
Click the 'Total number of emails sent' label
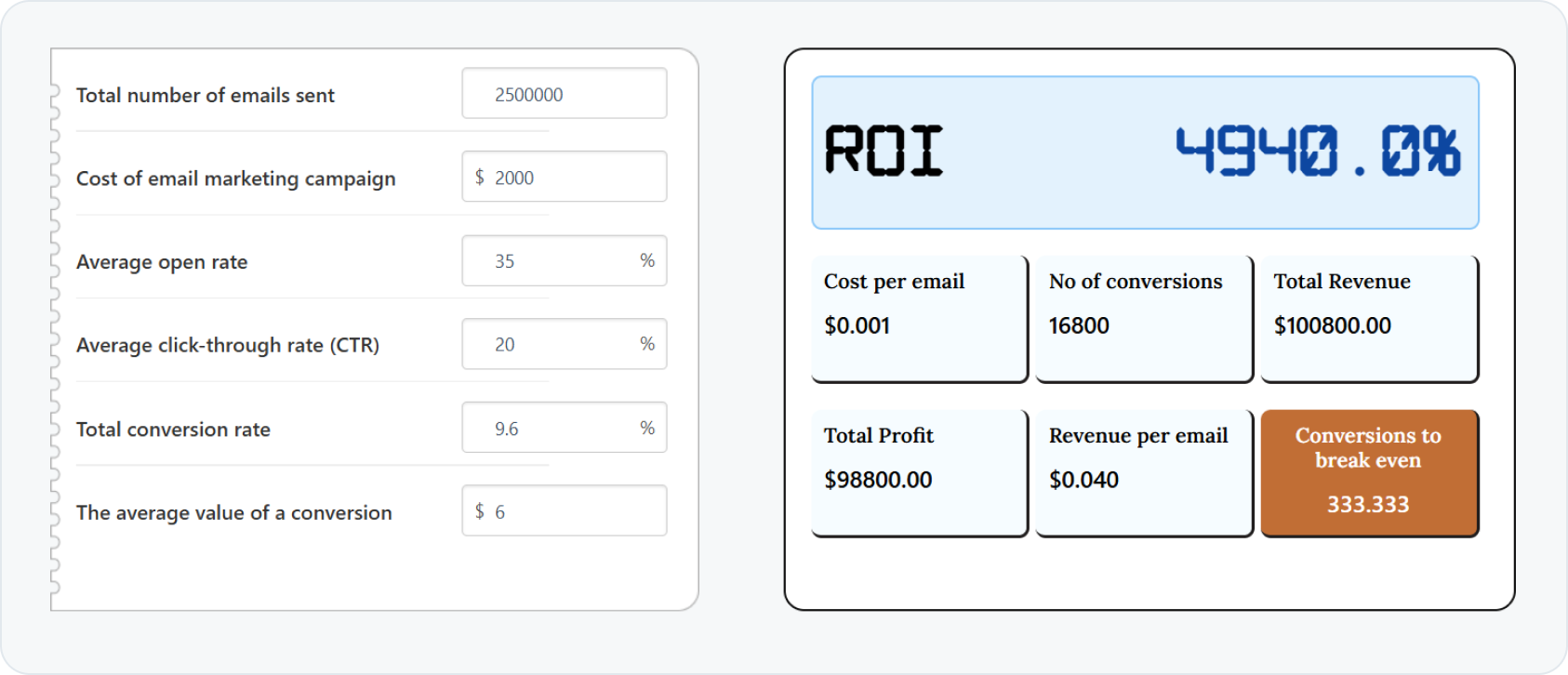click(x=206, y=96)
